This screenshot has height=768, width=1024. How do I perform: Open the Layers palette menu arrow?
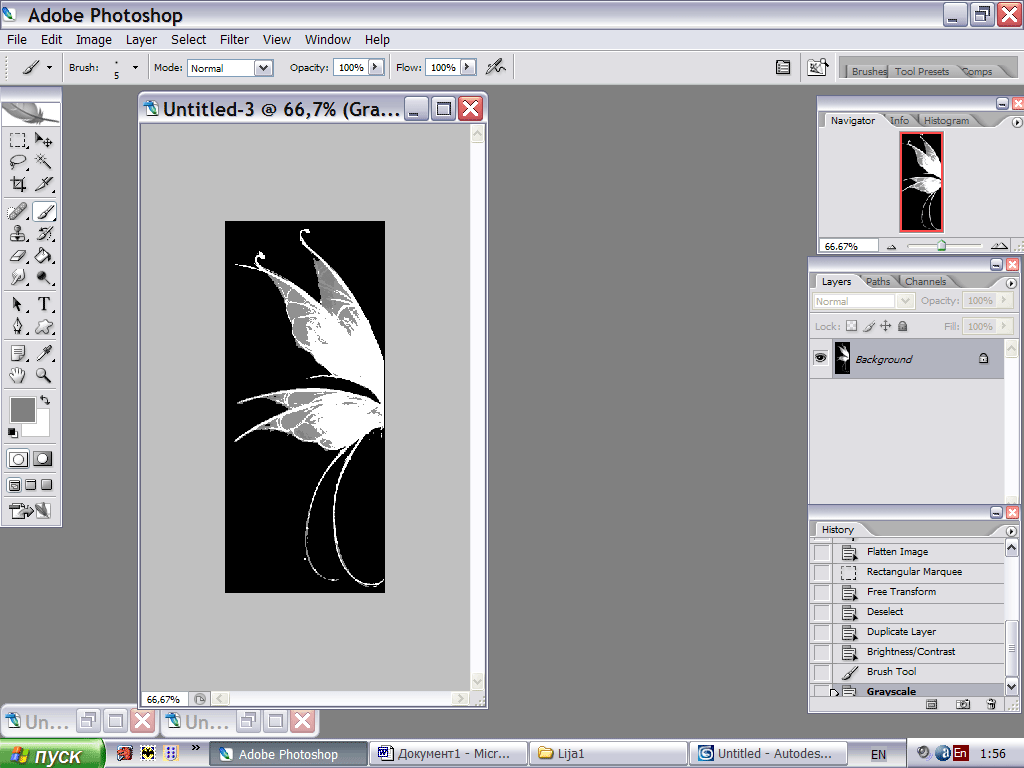[1011, 283]
